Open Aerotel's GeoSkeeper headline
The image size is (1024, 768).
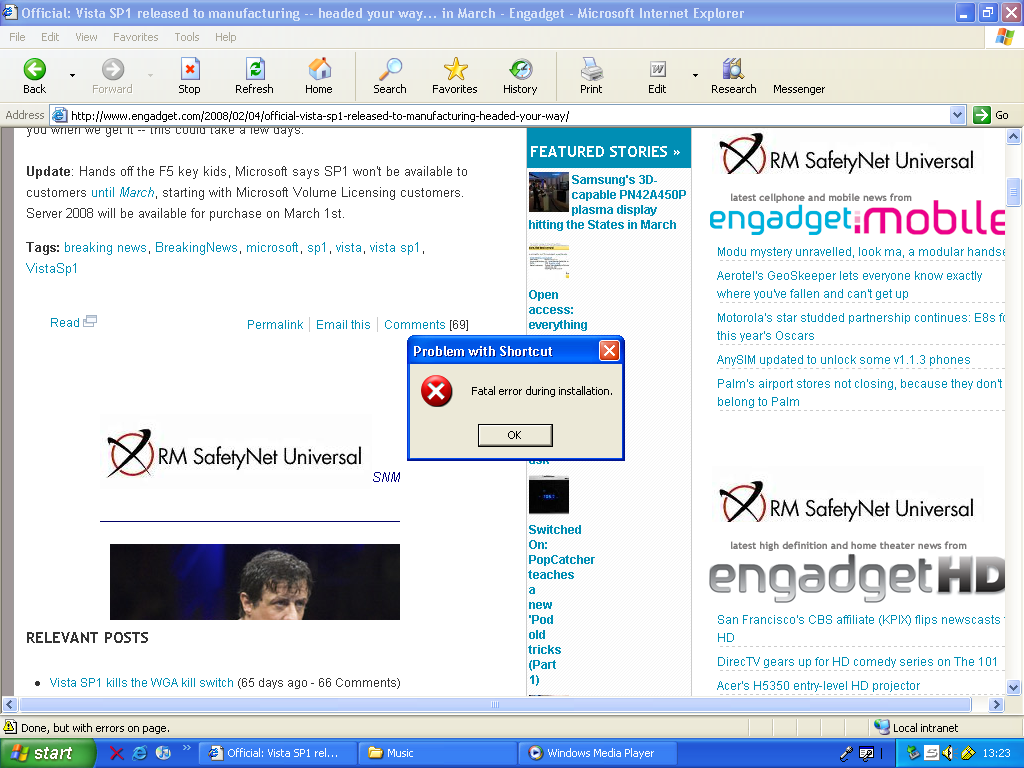point(849,285)
